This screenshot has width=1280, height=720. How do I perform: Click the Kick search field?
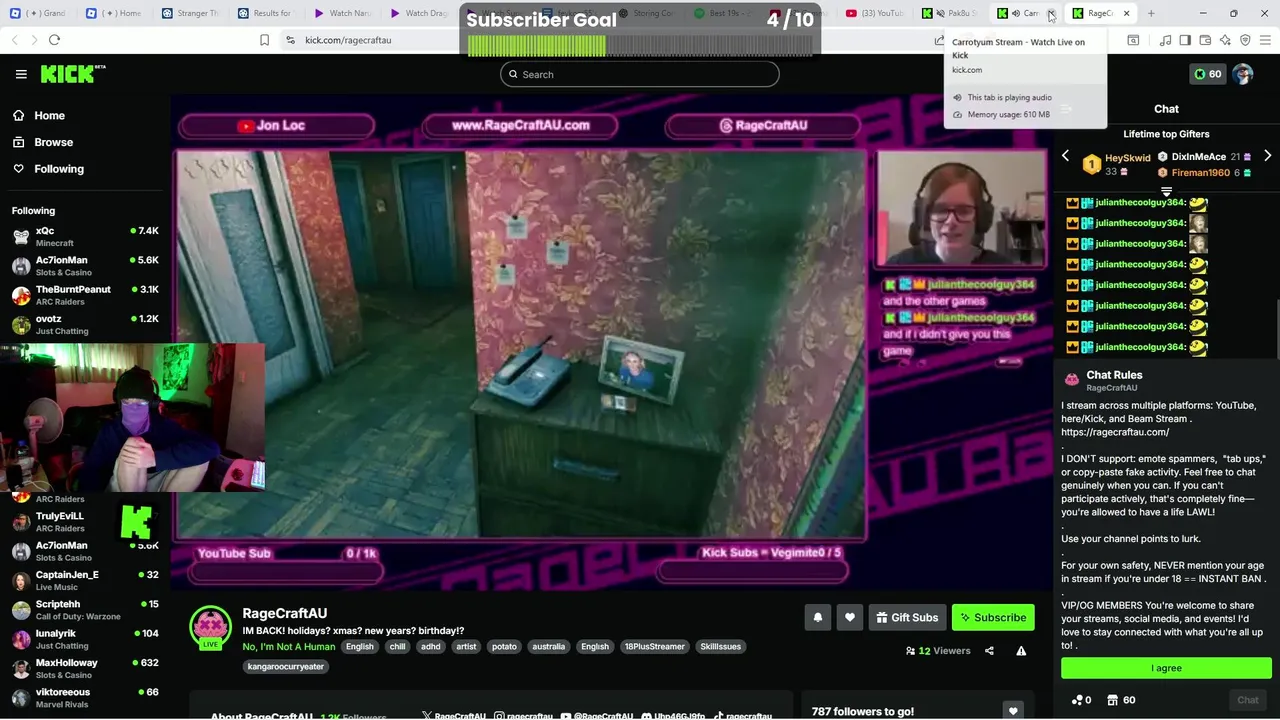(x=640, y=74)
